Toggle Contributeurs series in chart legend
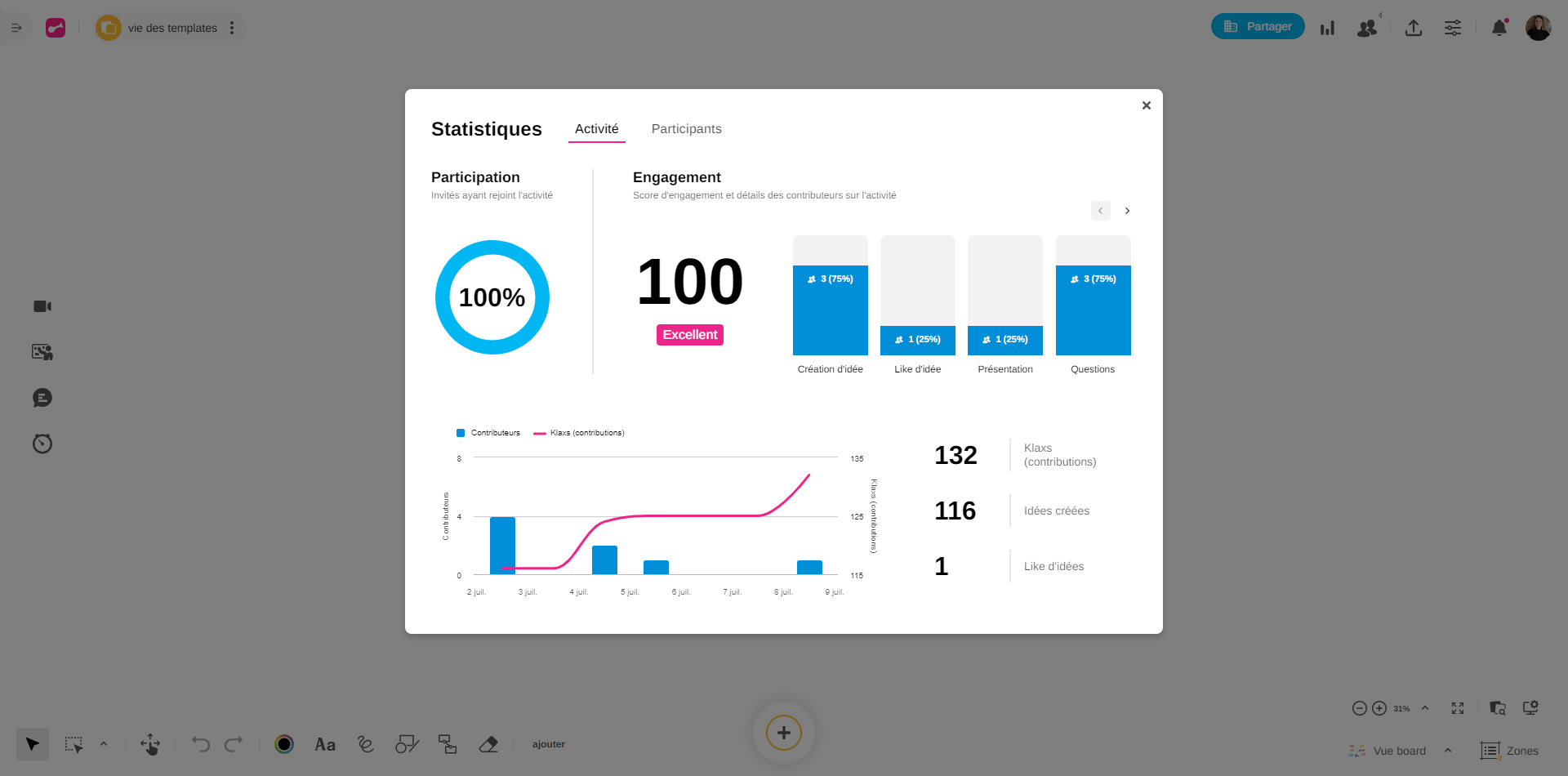Viewport: 1568px width, 776px height. [x=488, y=433]
